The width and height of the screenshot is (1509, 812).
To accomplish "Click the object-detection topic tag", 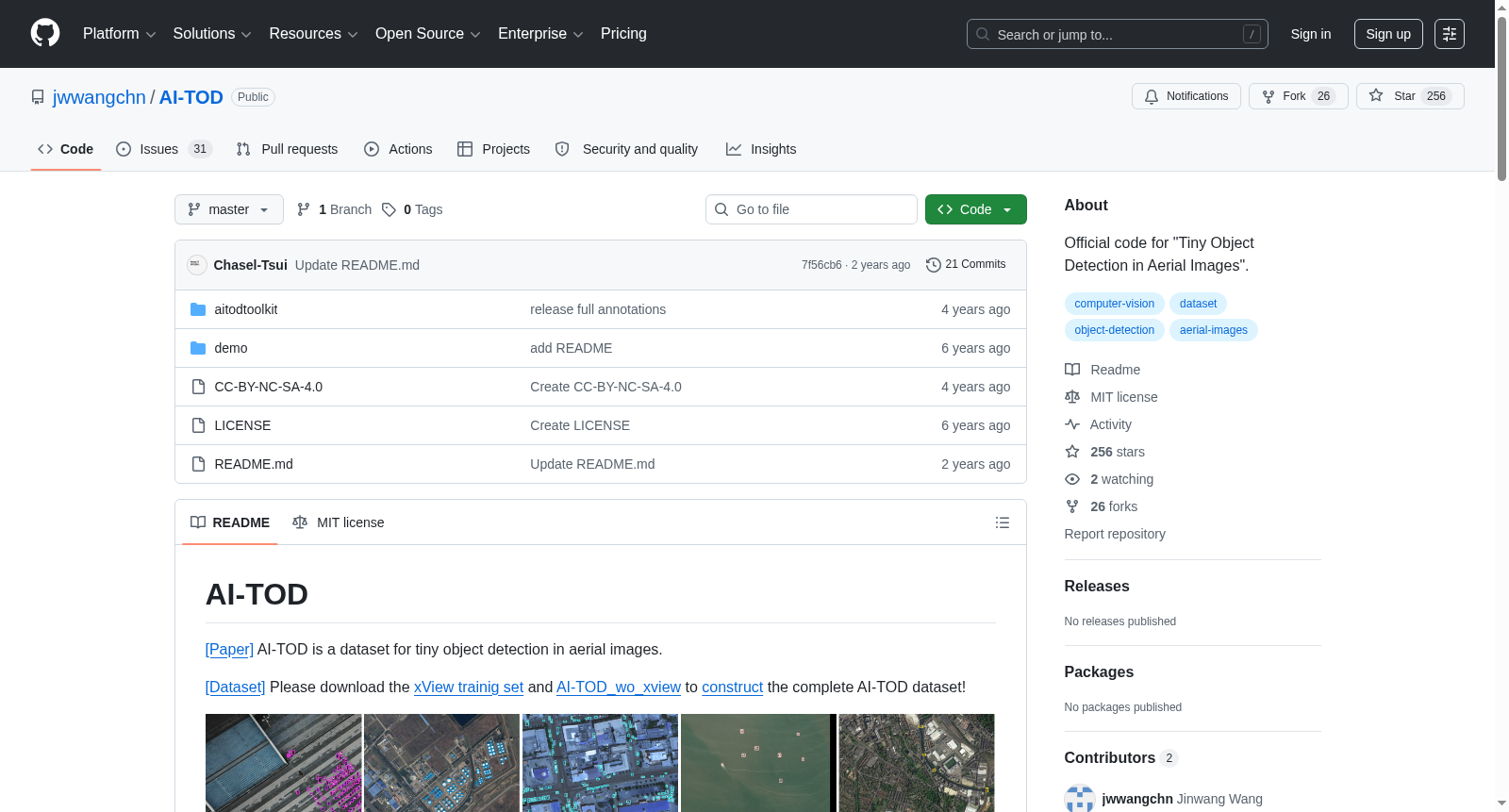I will [1114, 330].
